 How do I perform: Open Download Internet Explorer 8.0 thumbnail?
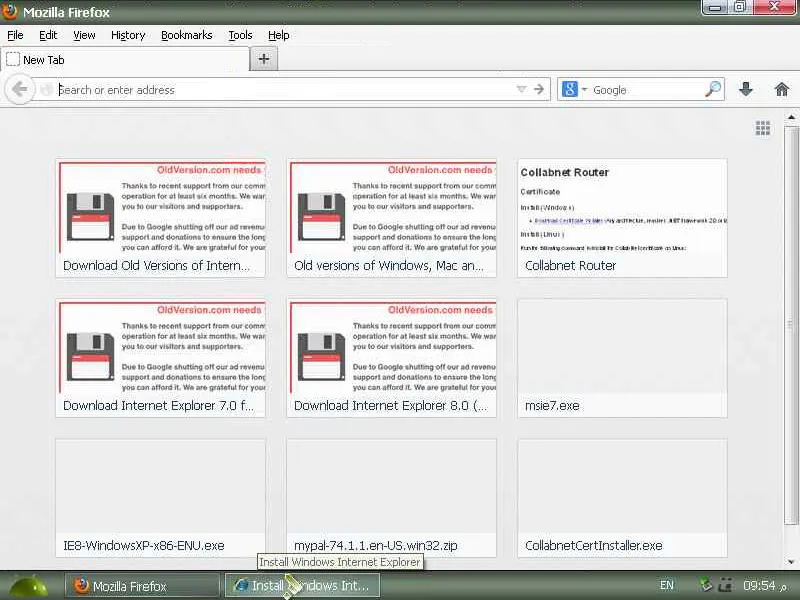pyautogui.click(x=391, y=358)
